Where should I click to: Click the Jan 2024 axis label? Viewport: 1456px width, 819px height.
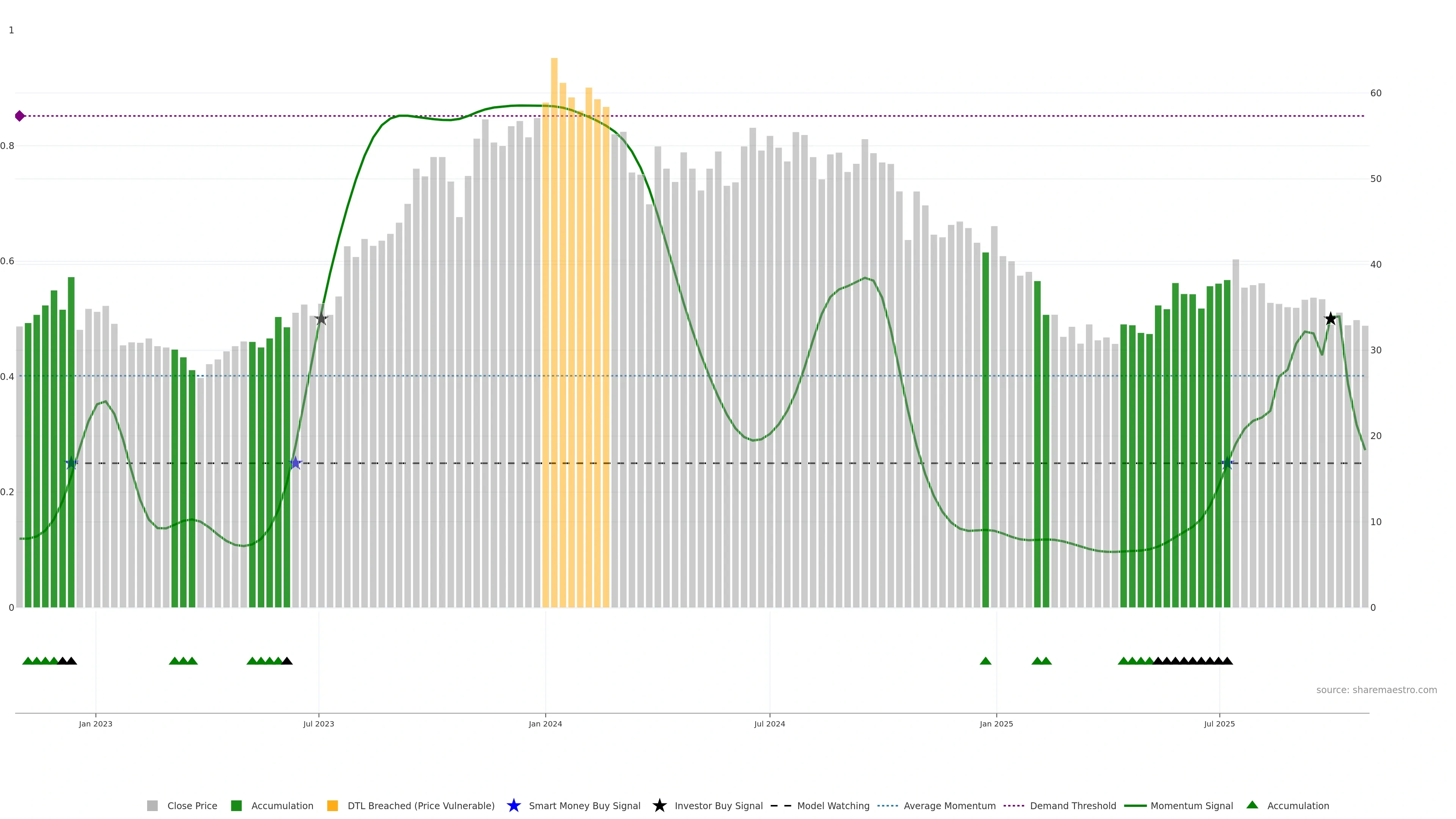point(545,724)
